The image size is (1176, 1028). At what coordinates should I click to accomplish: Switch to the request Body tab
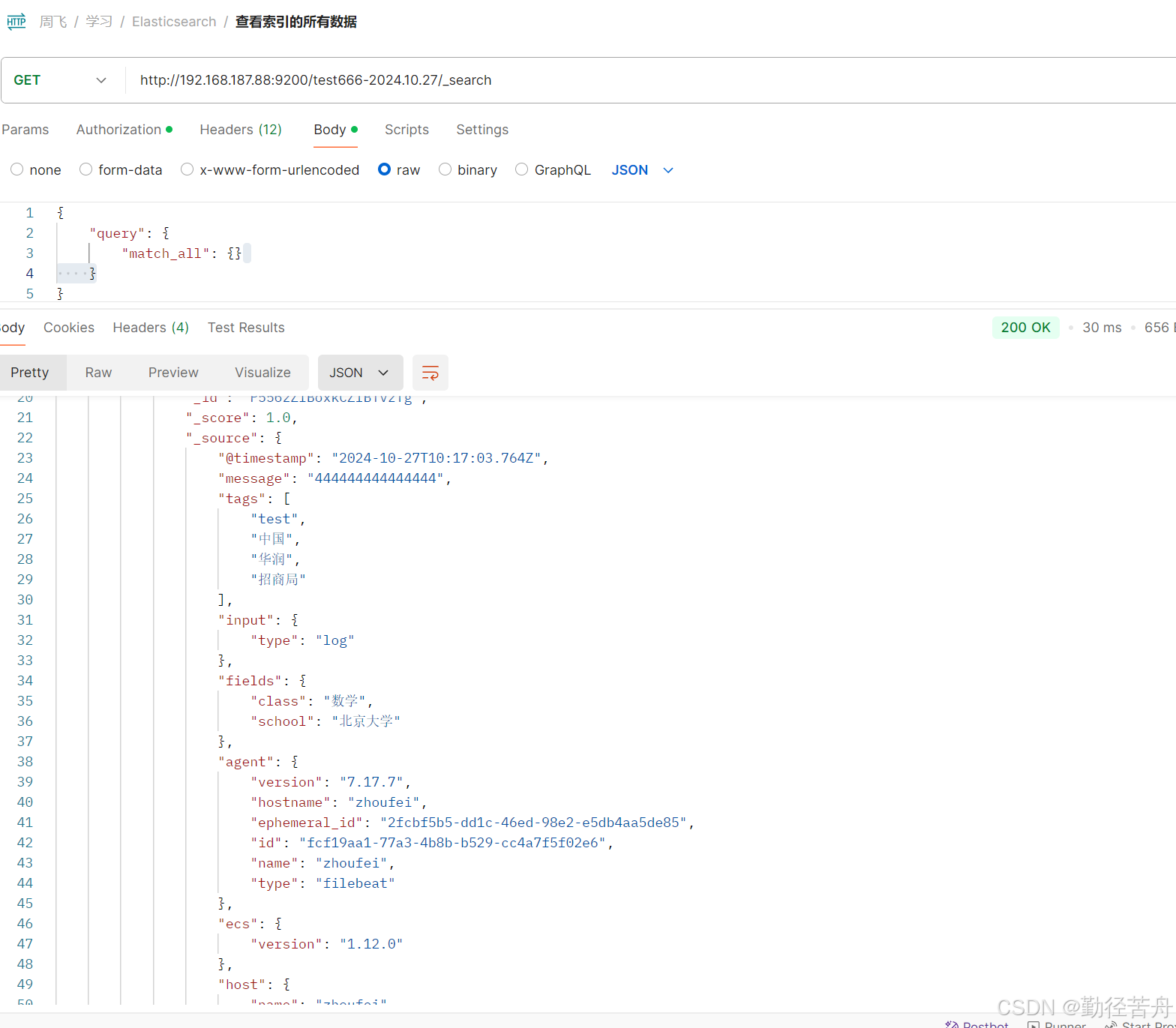coord(335,130)
